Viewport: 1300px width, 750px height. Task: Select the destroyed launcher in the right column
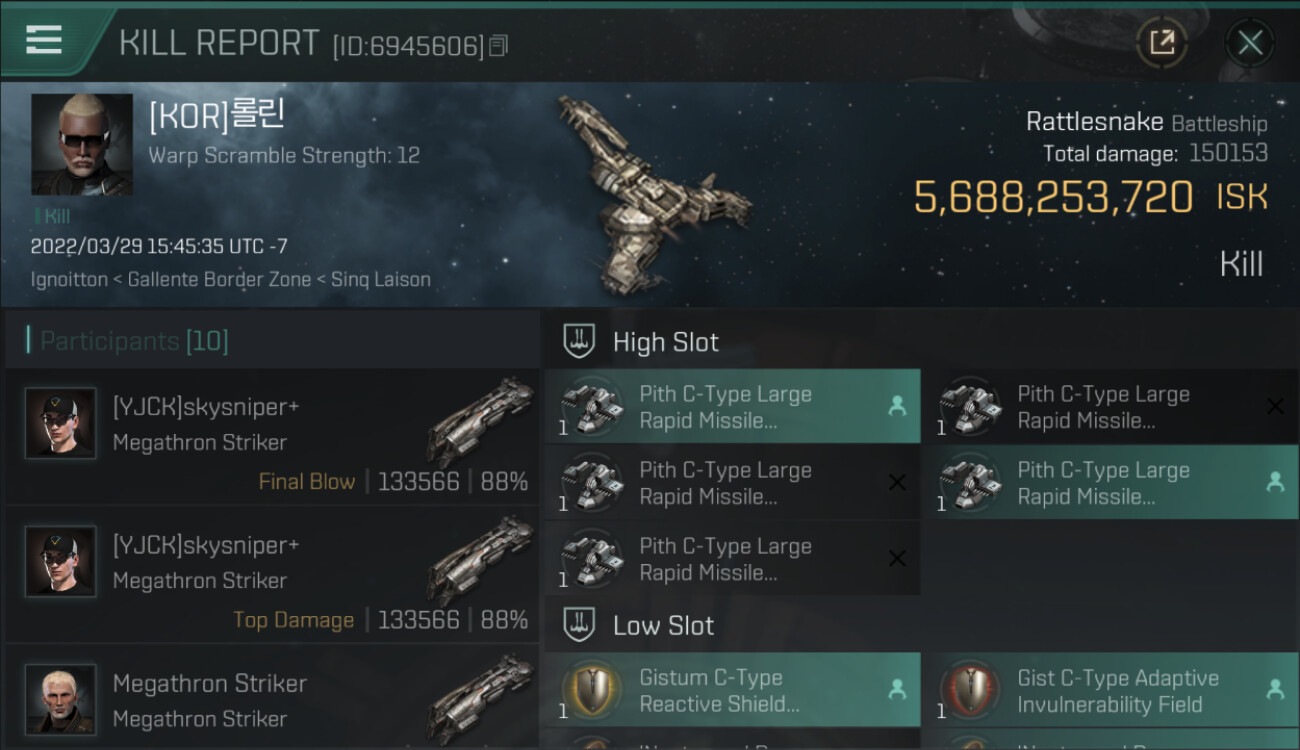tap(1110, 407)
